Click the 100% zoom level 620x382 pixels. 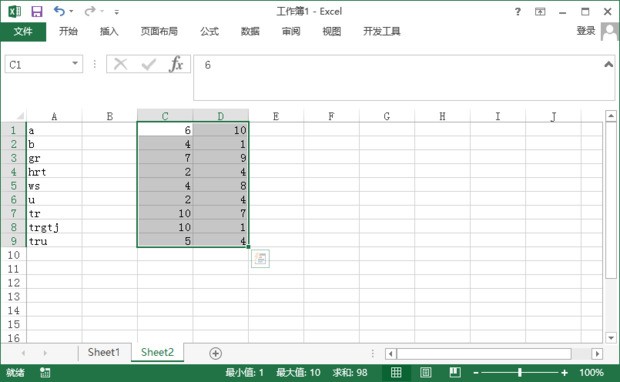coord(592,373)
